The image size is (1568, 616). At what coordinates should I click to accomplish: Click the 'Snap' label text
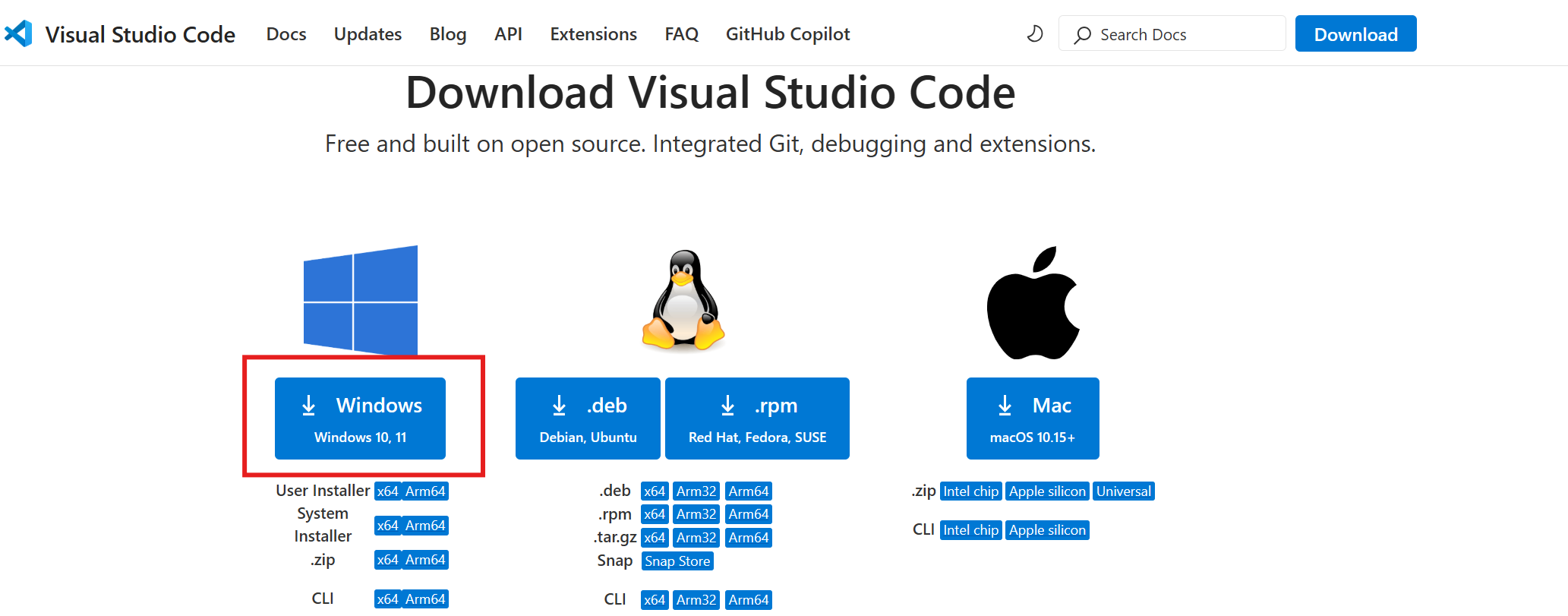(614, 561)
